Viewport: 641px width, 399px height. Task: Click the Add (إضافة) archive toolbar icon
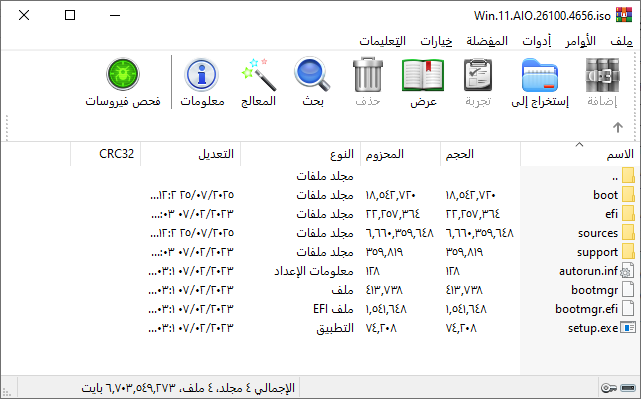click(602, 75)
